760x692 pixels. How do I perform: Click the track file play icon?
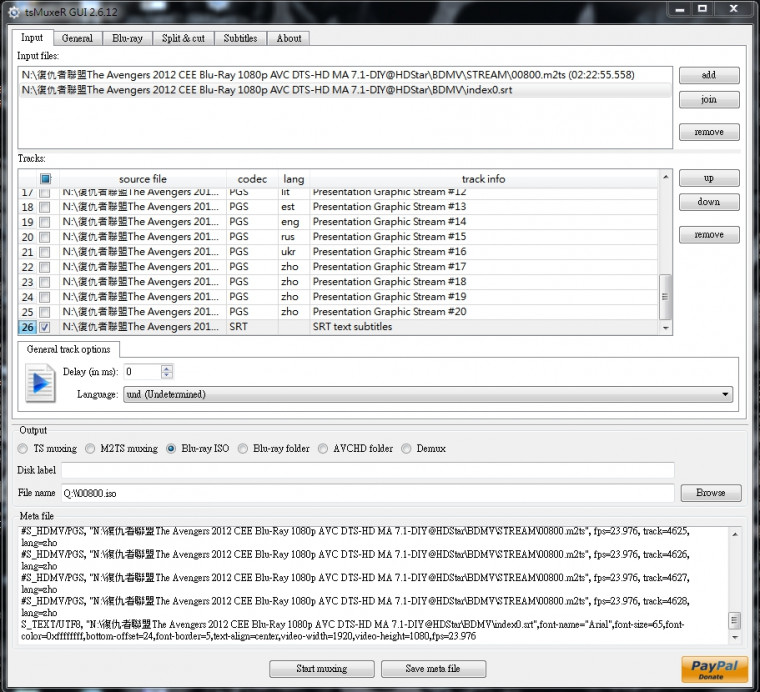point(41,383)
